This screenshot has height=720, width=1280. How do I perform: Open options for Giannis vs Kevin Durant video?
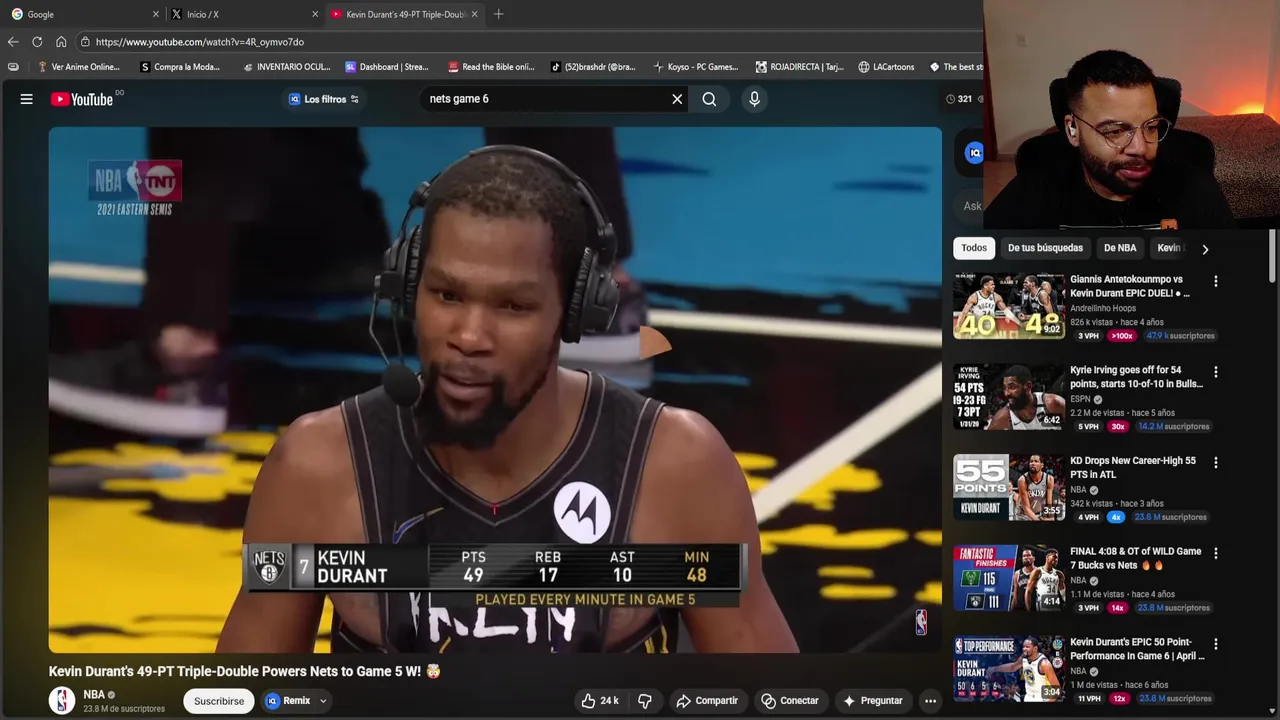point(1216,282)
